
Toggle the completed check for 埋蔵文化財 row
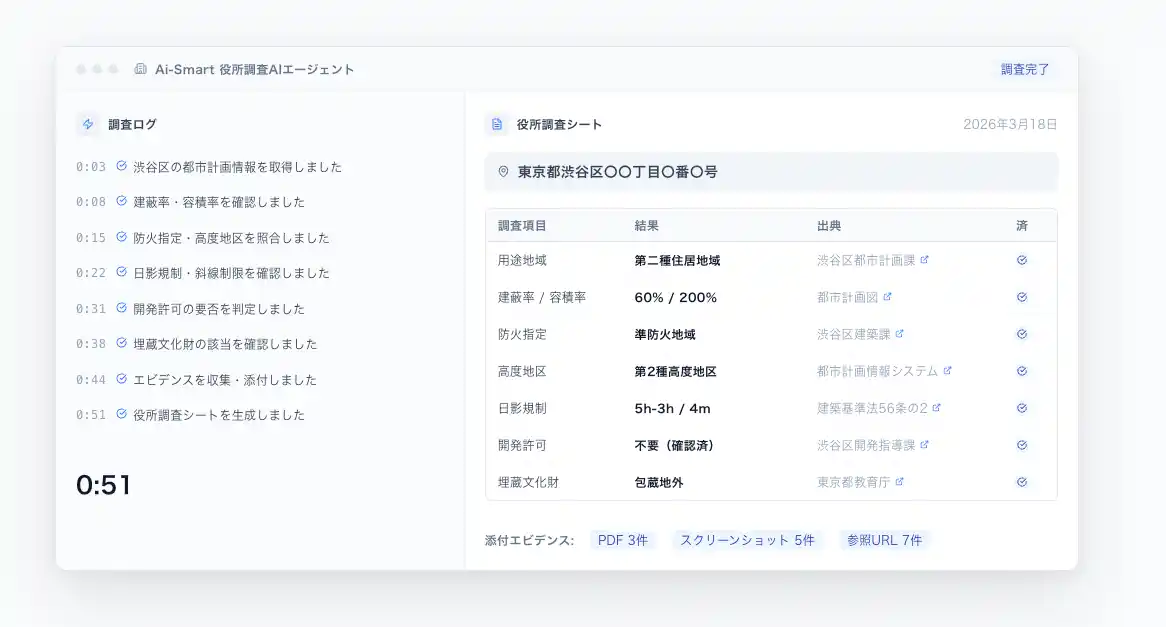pos(1022,482)
